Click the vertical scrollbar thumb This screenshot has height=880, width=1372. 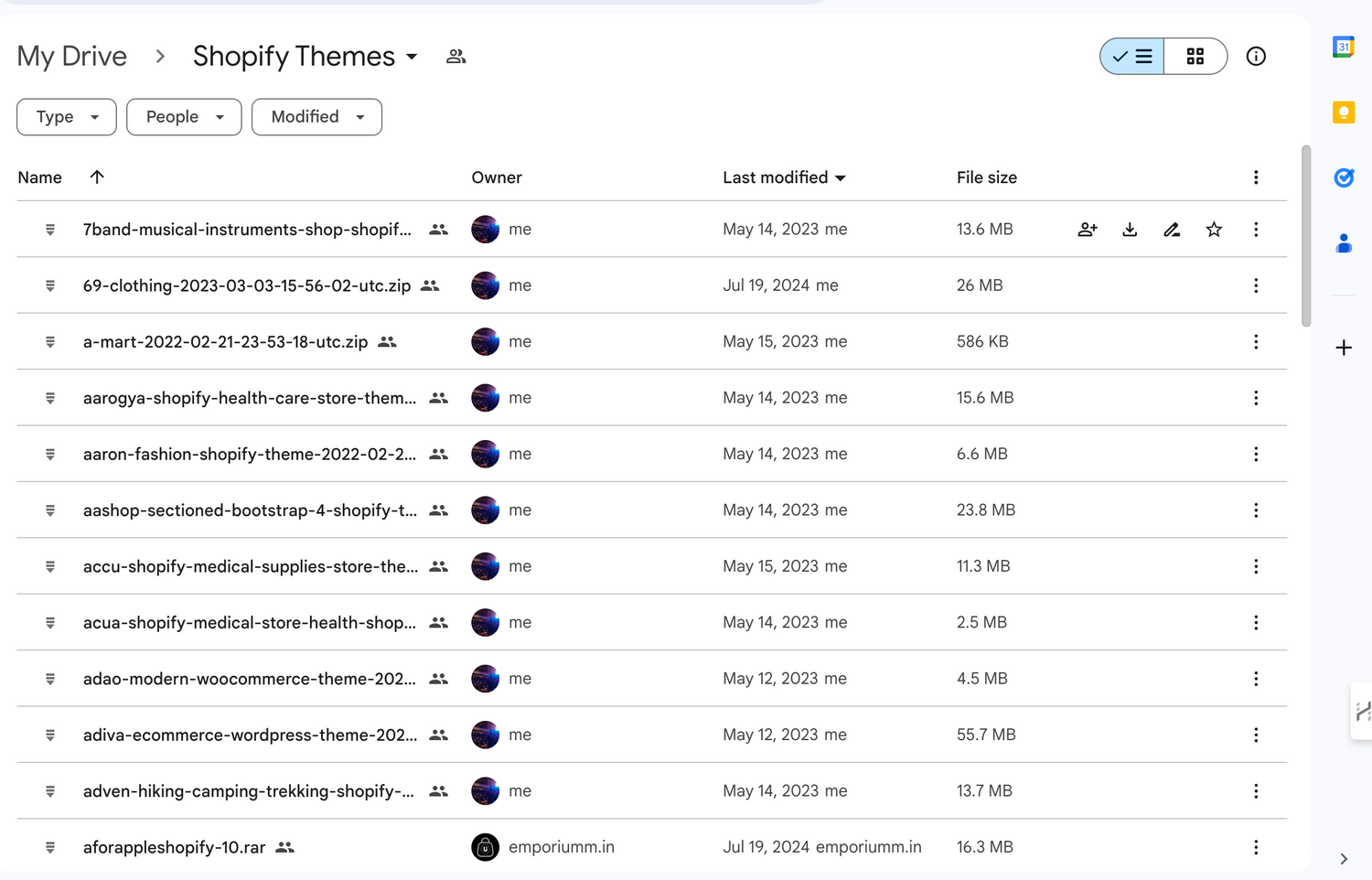point(1306,236)
